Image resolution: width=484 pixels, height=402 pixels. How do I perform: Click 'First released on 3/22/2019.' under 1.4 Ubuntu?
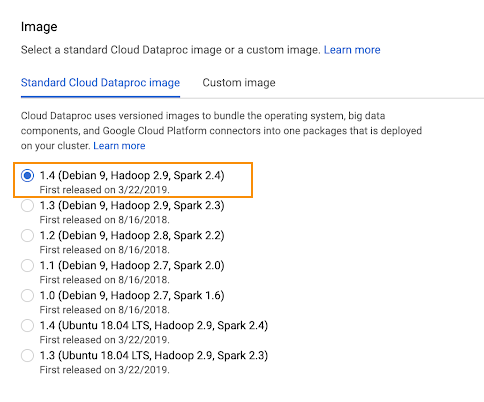coord(105,340)
